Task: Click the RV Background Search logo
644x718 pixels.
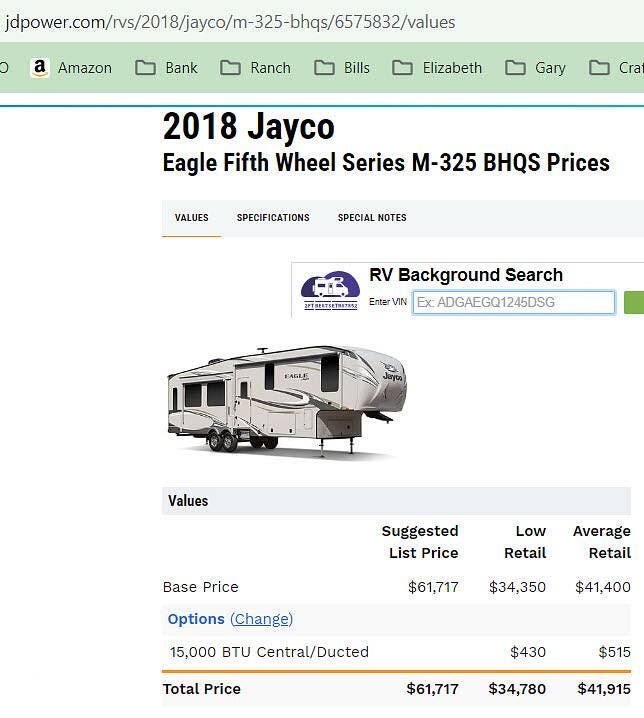Action: point(330,290)
